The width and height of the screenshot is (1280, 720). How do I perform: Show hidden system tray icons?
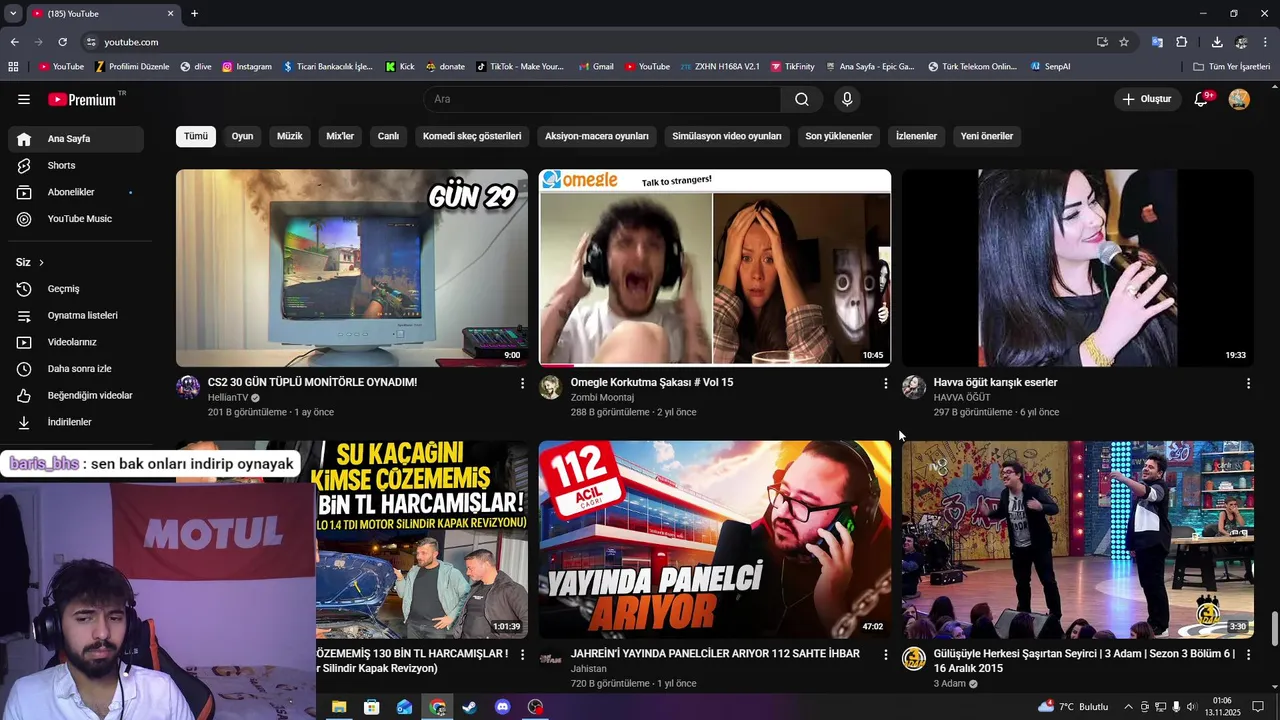click(x=1128, y=707)
